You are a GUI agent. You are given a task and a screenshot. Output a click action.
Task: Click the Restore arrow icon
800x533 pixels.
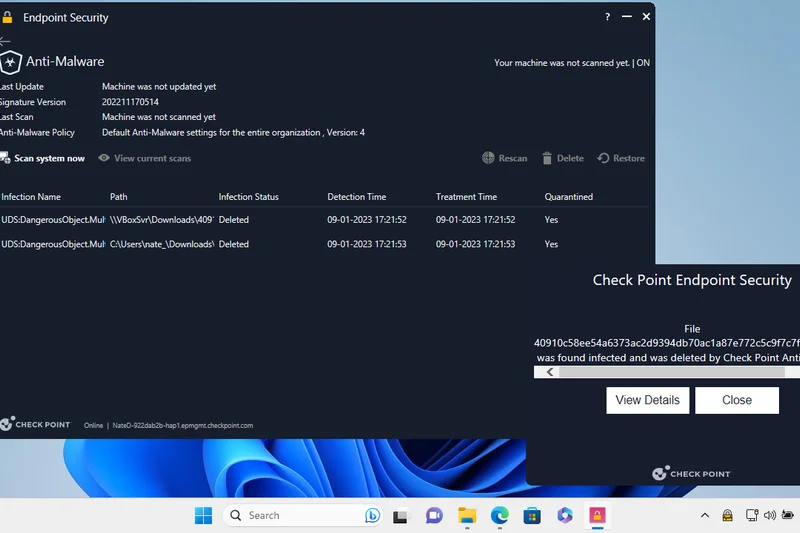[603, 158]
